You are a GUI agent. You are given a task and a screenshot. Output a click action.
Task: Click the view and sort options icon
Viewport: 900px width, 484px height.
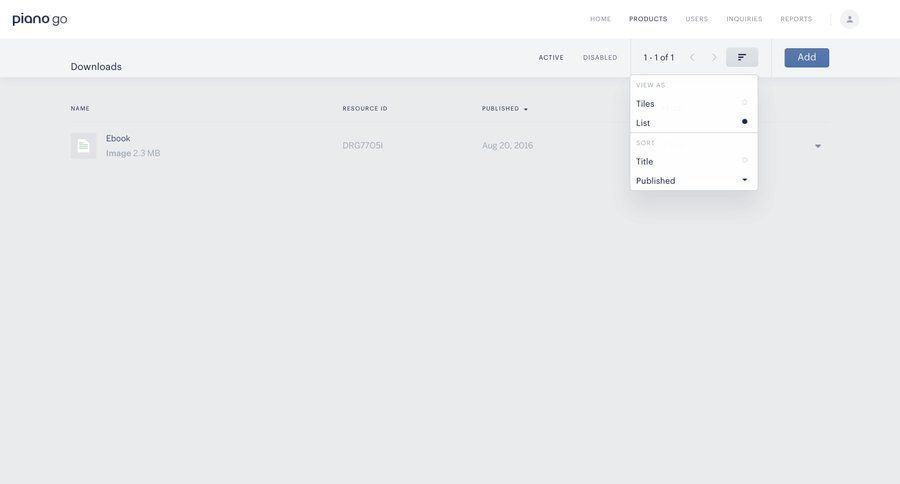click(x=742, y=57)
